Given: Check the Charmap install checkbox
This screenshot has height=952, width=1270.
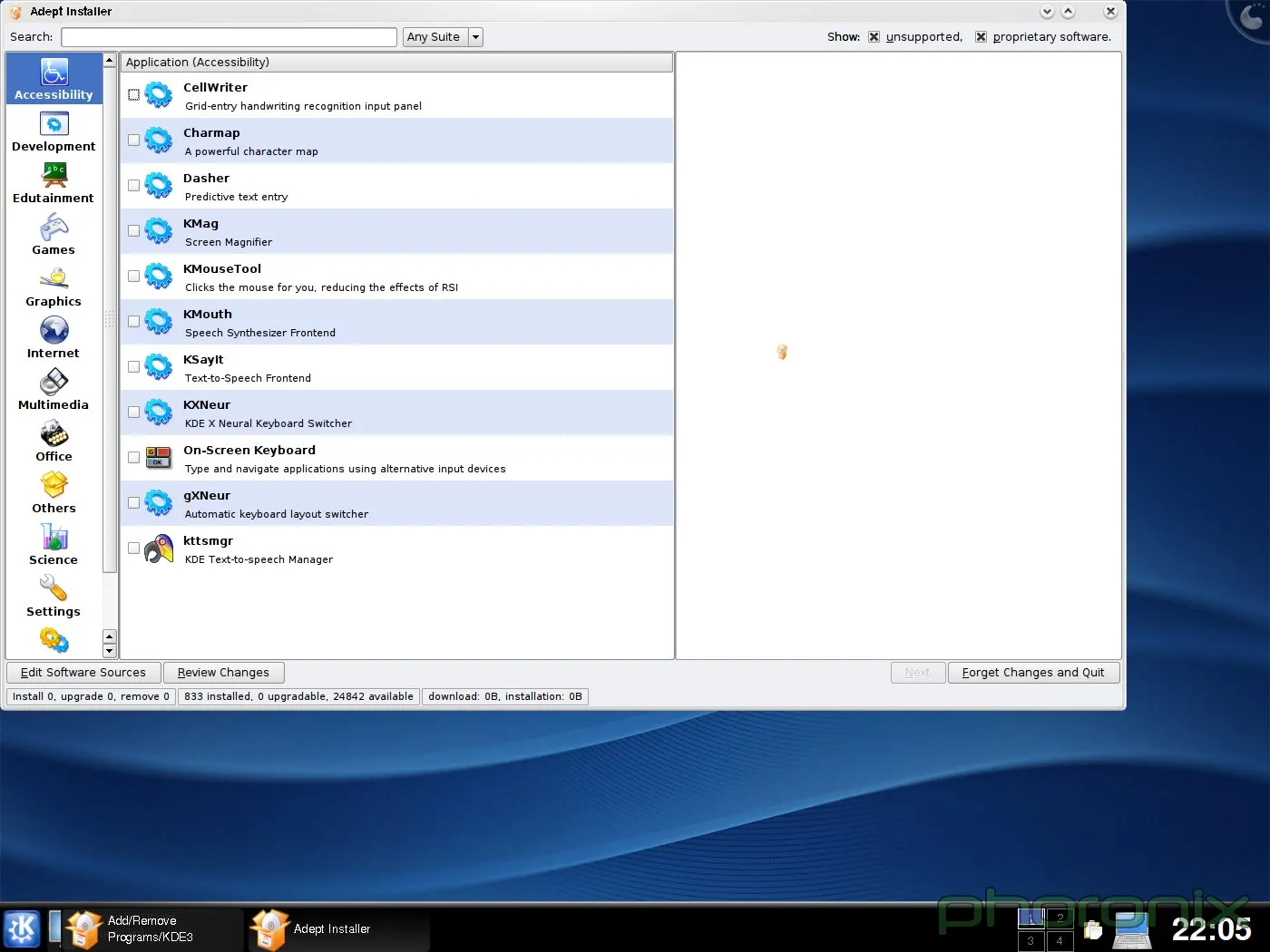Looking at the screenshot, I should [133, 140].
